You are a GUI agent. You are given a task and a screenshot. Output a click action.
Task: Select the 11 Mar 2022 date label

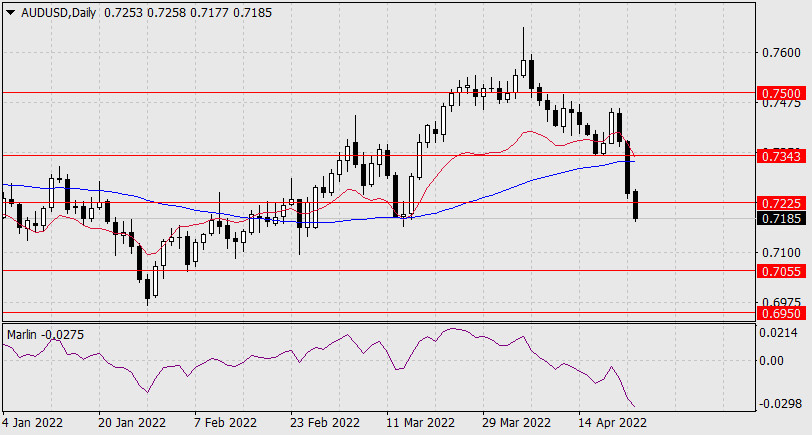[x=420, y=423]
